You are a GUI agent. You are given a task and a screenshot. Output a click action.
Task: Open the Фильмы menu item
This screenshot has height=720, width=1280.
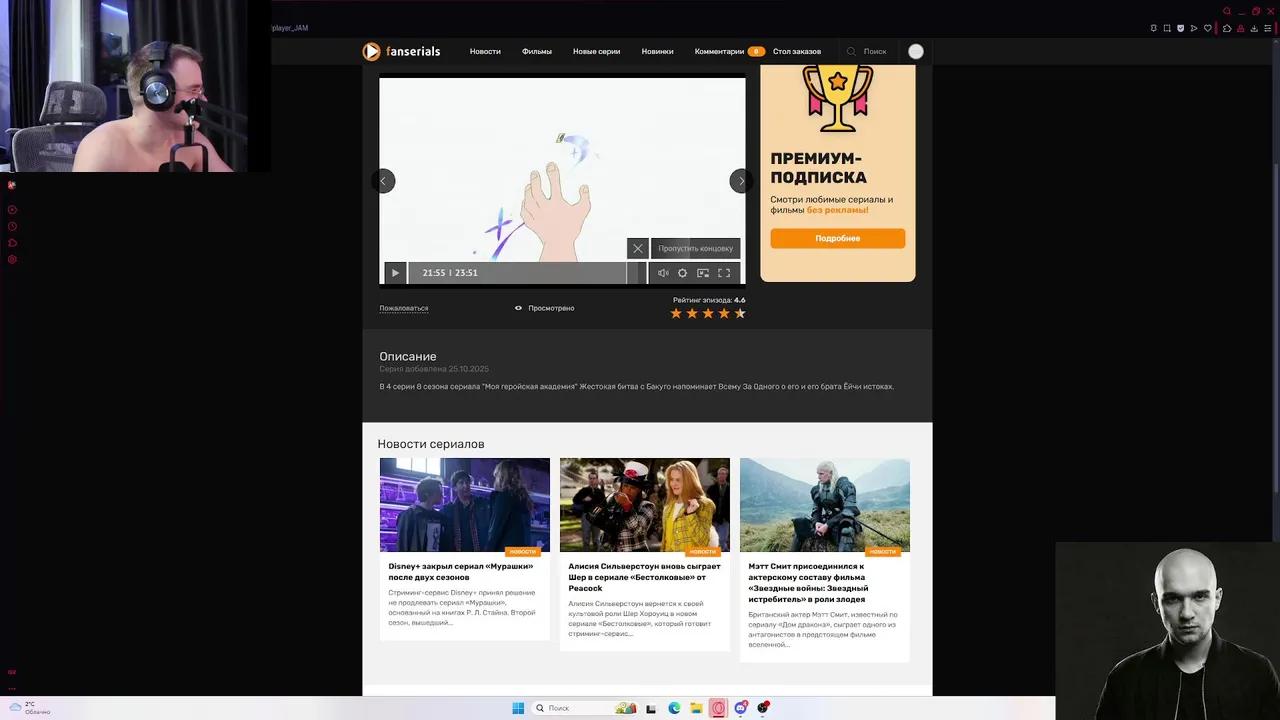pyautogui.click(x=537, y=51)
